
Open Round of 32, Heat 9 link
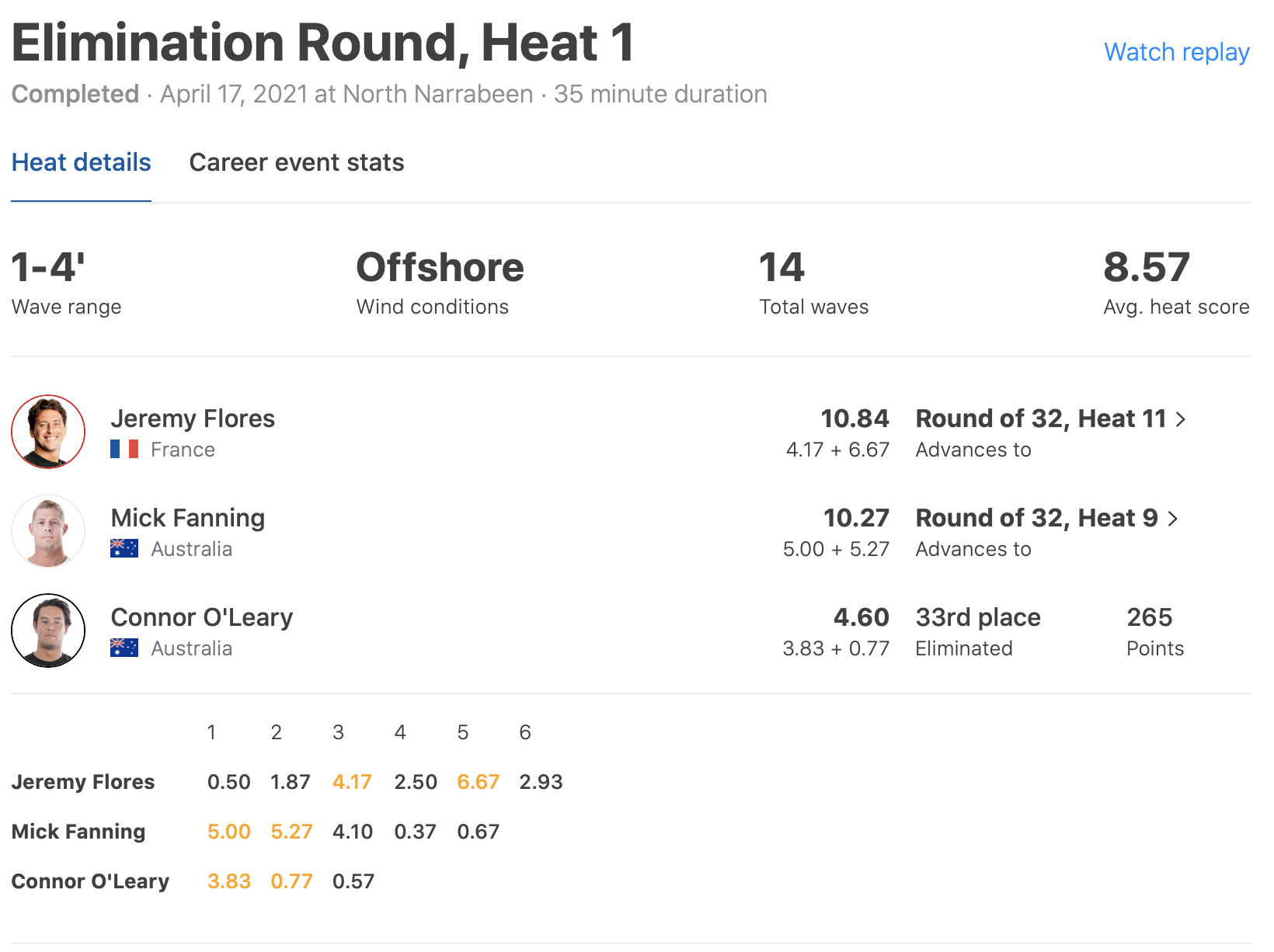coord(1036,518)
